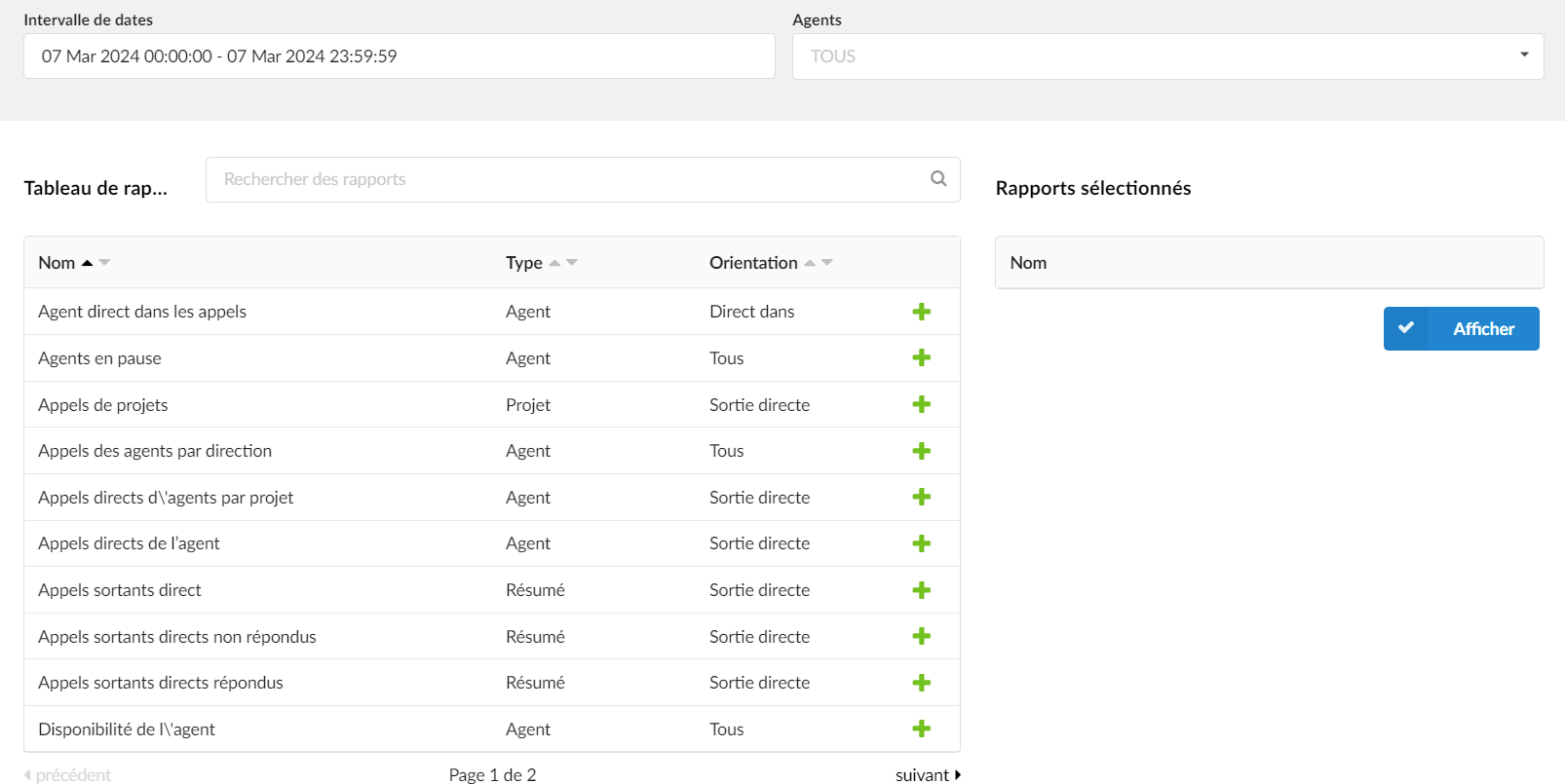
Task: Open the Intervalle de dates field
Action: [400, 56]
